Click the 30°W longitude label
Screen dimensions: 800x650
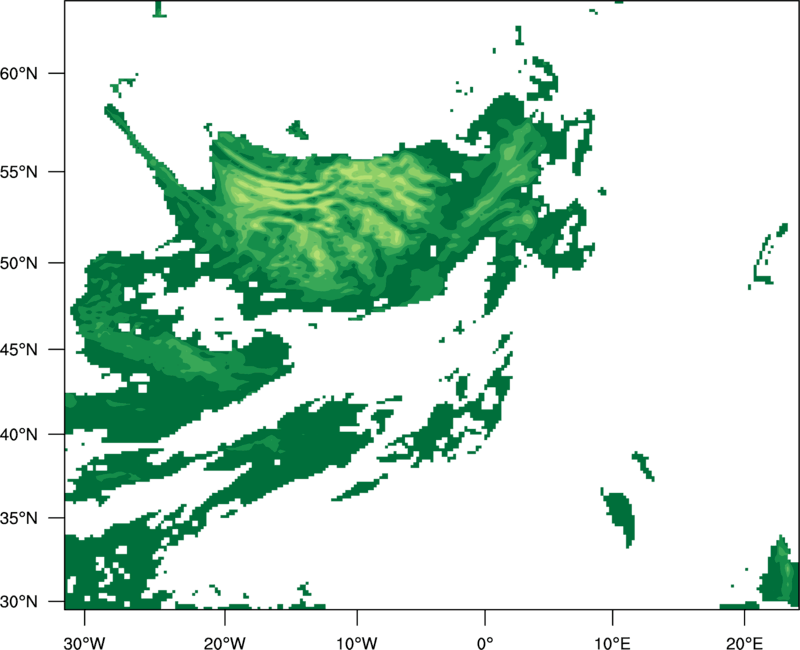pos(84,643)
